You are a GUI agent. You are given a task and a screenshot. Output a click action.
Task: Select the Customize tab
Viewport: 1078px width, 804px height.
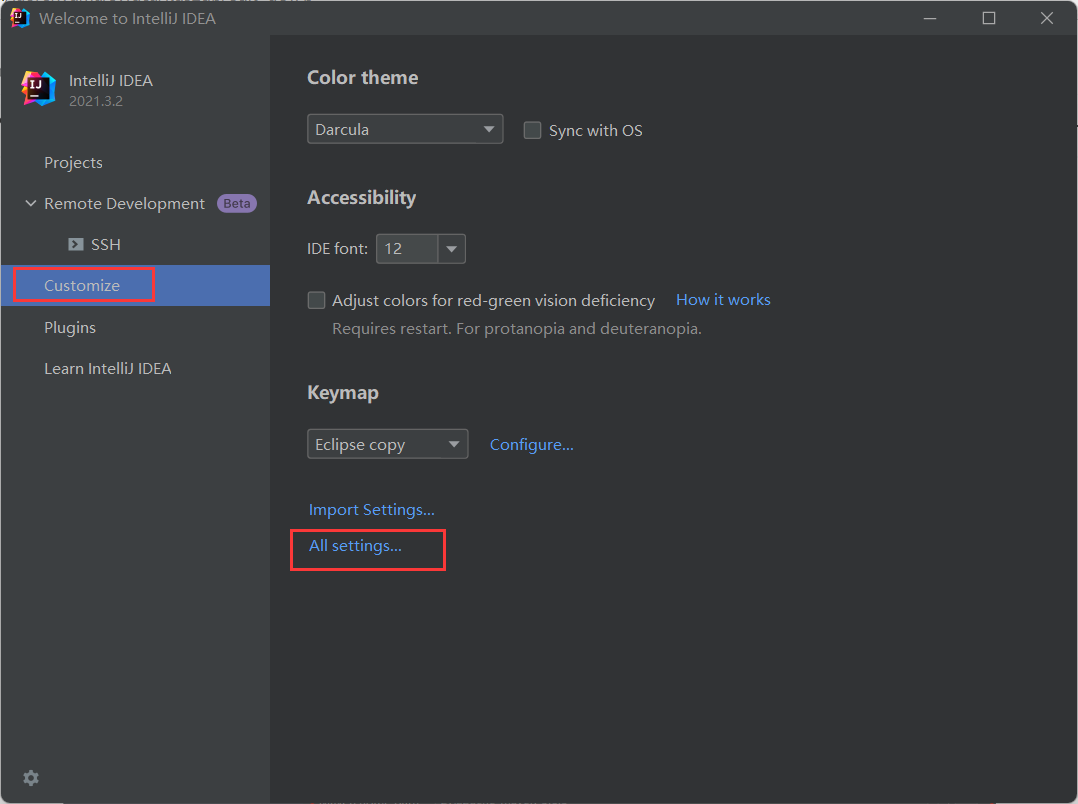[x=82, y=285]
